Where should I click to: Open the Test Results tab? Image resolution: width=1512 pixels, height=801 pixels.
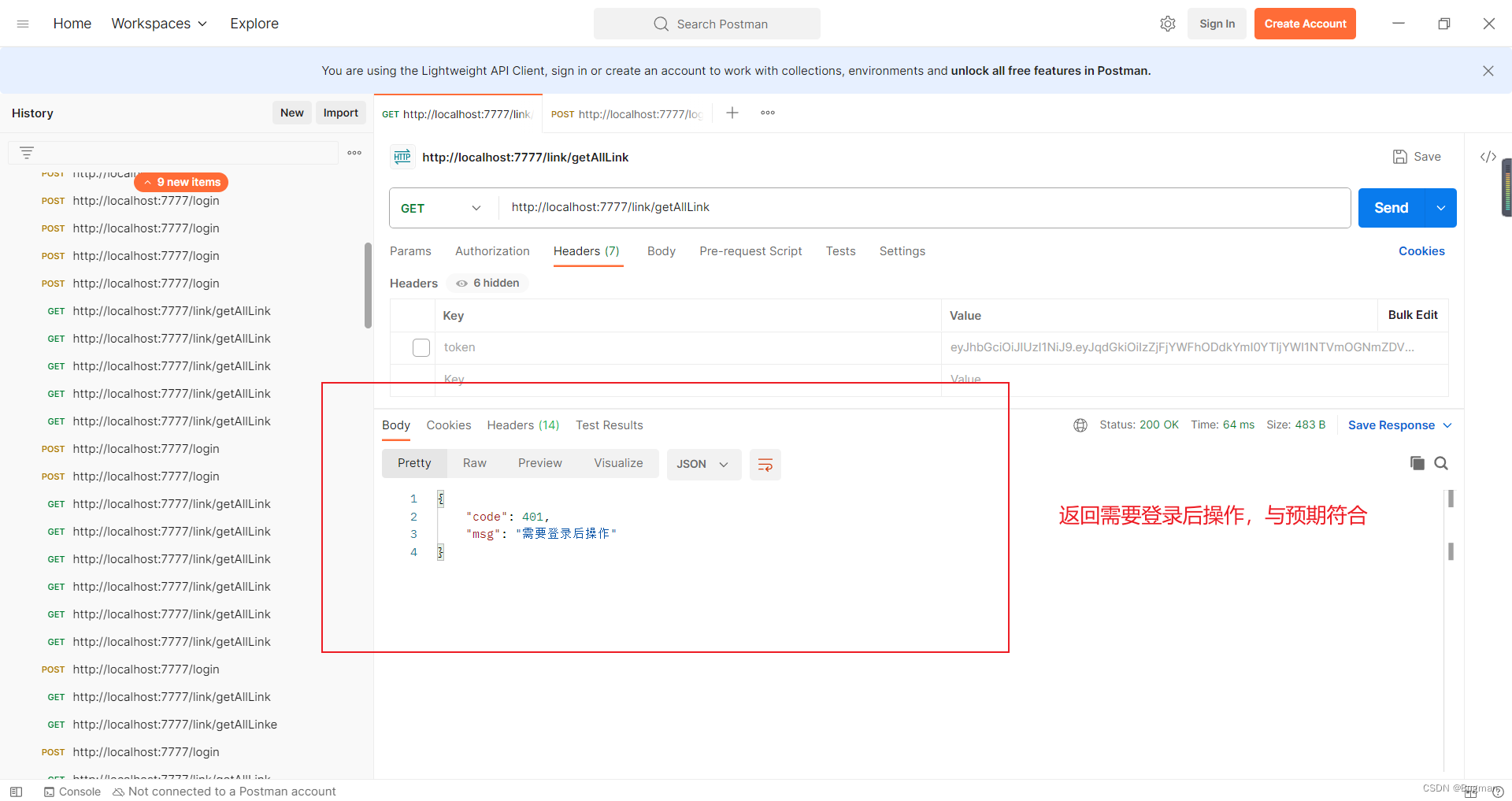pos(610,425)
